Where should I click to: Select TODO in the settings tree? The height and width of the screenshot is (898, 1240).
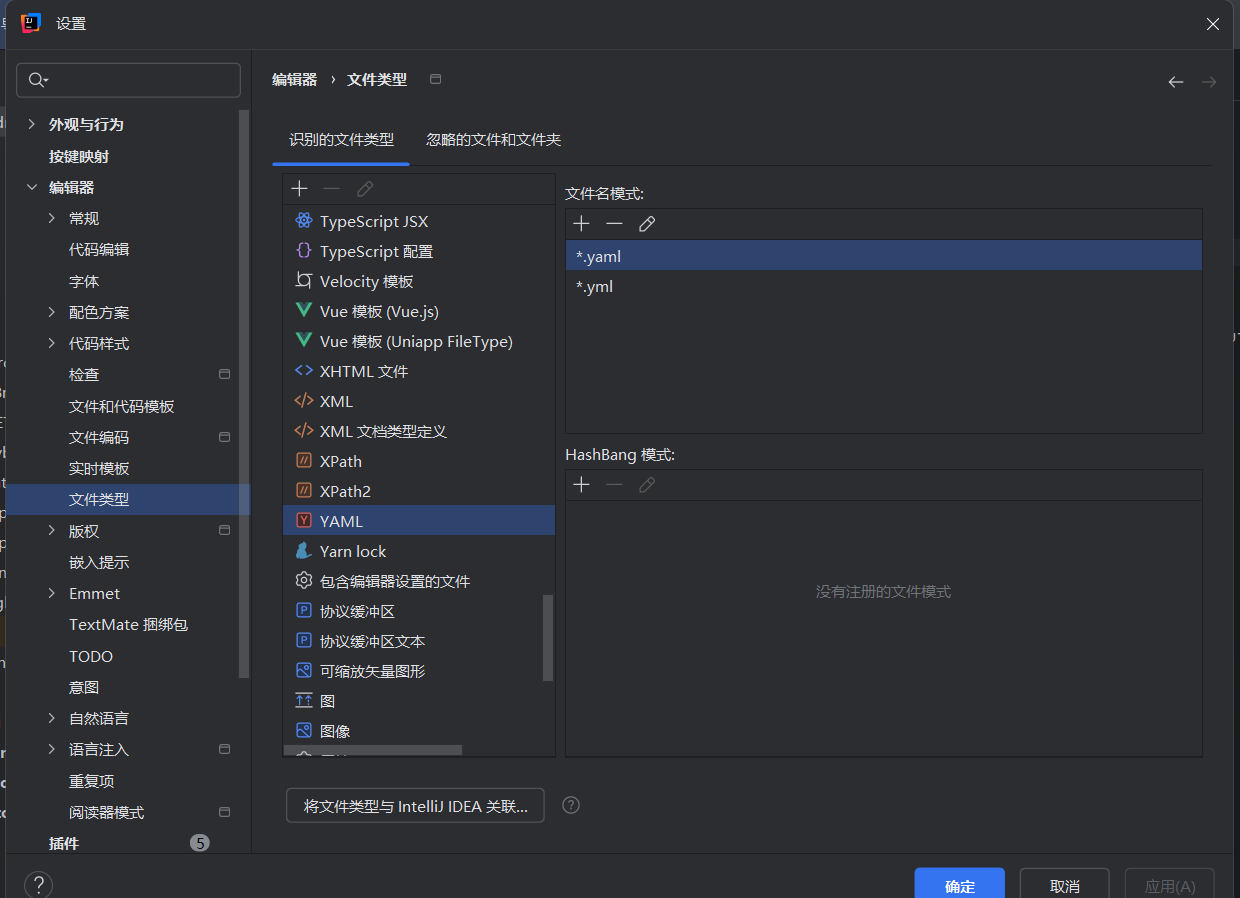91,656
